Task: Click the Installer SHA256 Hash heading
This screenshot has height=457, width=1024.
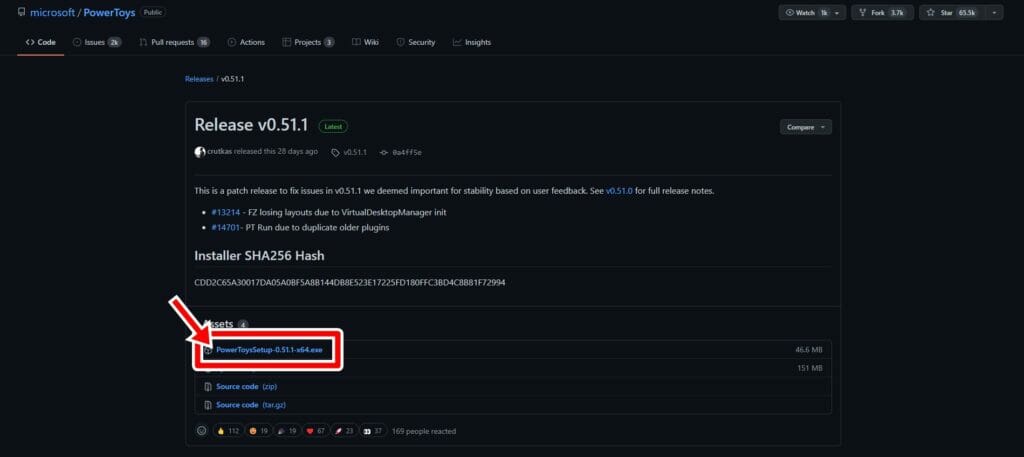Action: click(259, 255)
